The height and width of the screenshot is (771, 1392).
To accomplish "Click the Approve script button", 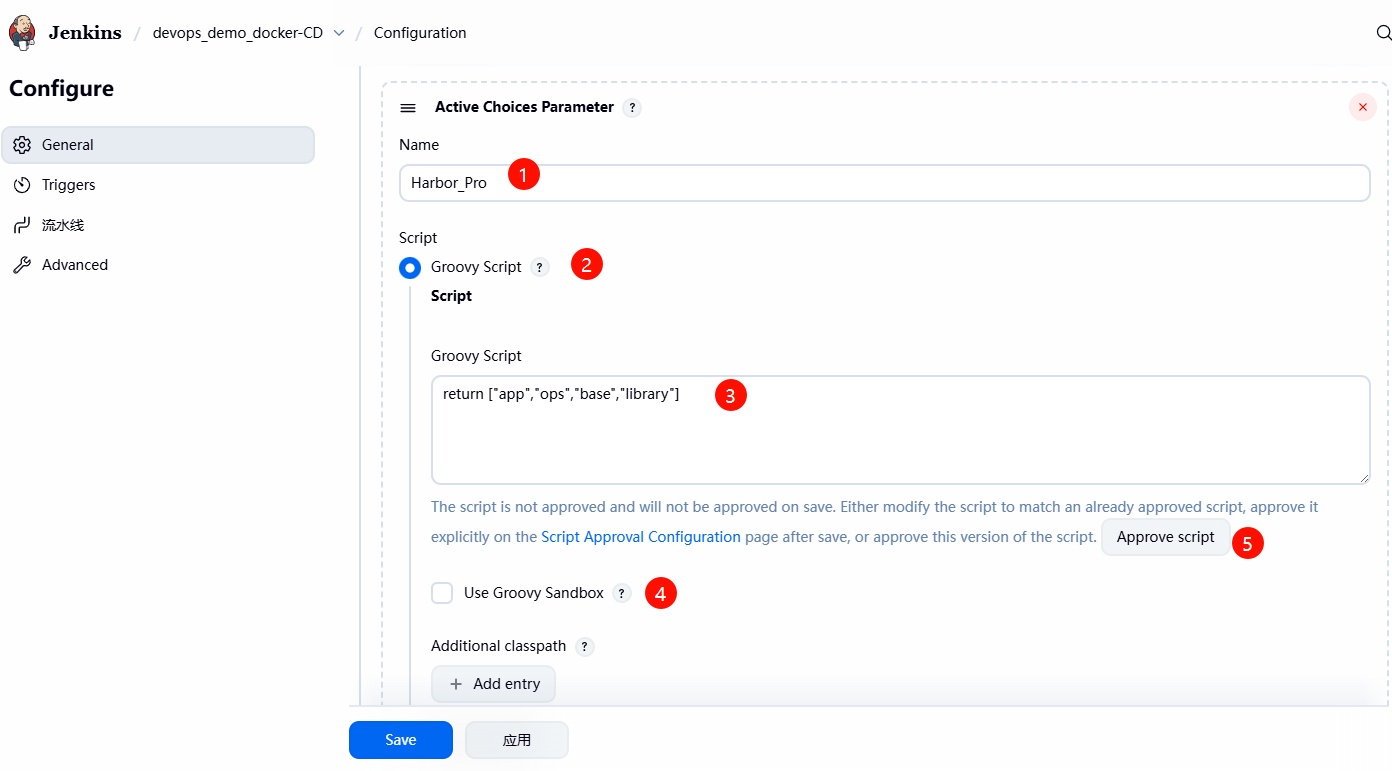I will pos(1165,537).
